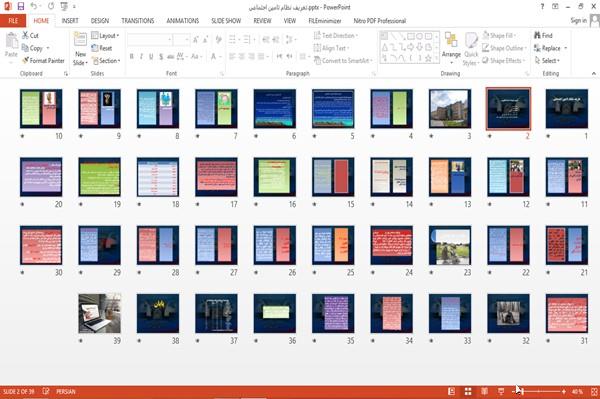This screenshot has height=399, width=600.
Task: Click the Arrange icon in Drawing group
Action: coord(451,41)
